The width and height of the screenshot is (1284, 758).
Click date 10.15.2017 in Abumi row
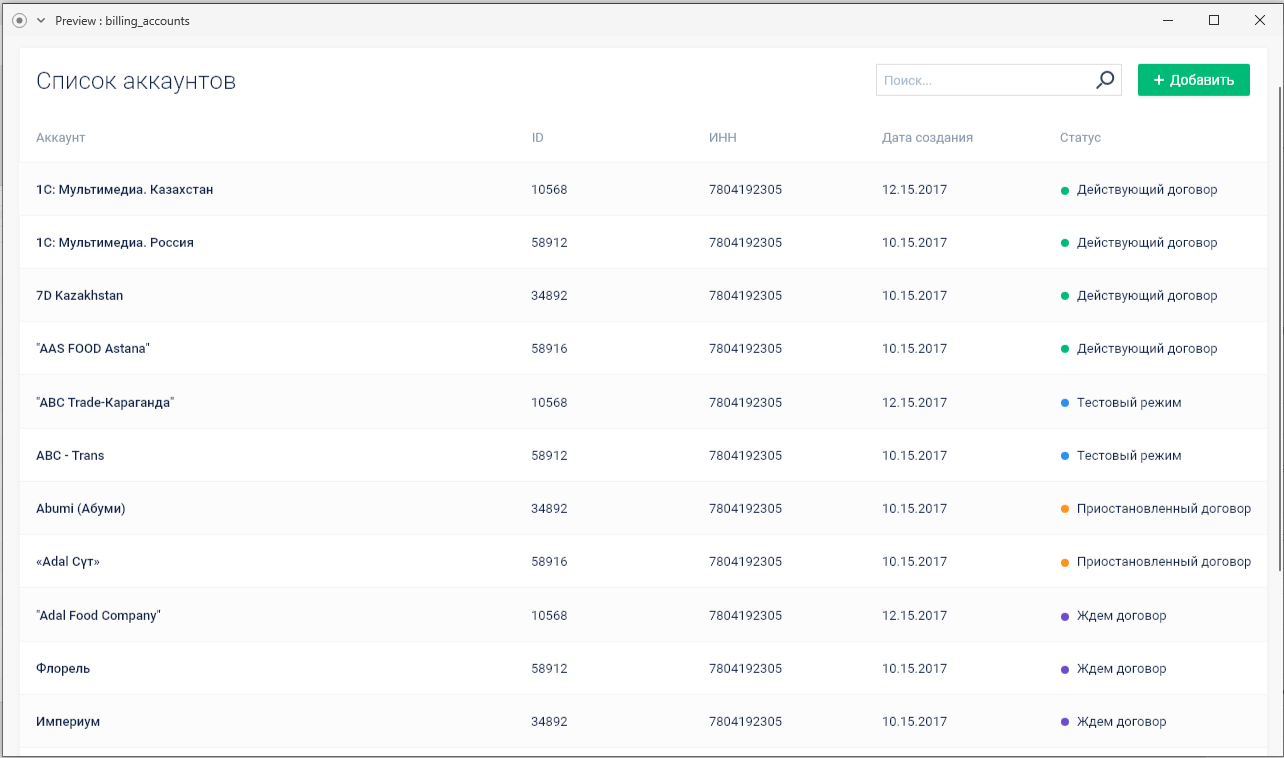coord(914,508)
